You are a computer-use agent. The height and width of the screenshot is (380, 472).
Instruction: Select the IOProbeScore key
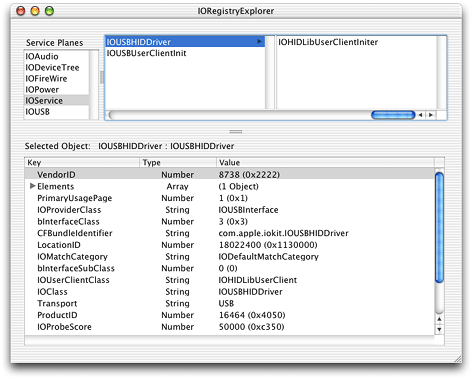coord(64,327)
